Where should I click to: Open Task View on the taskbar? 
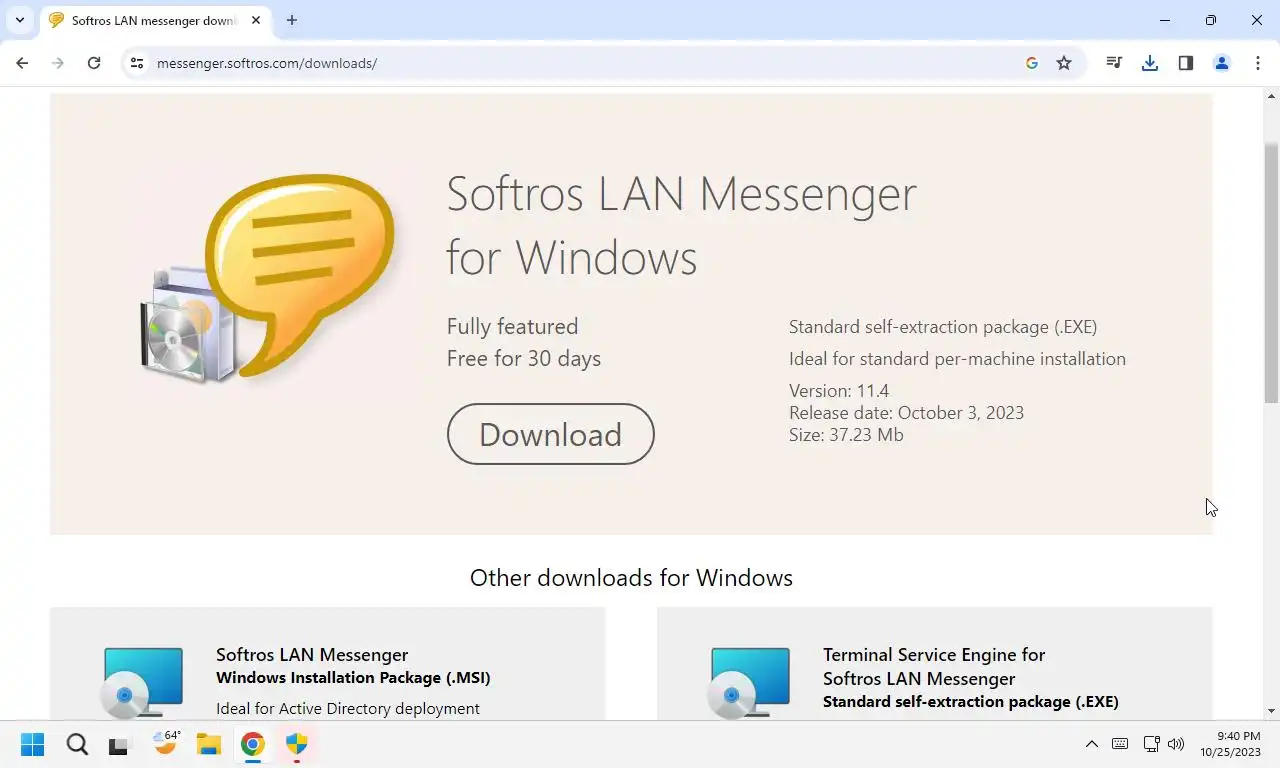119,744
